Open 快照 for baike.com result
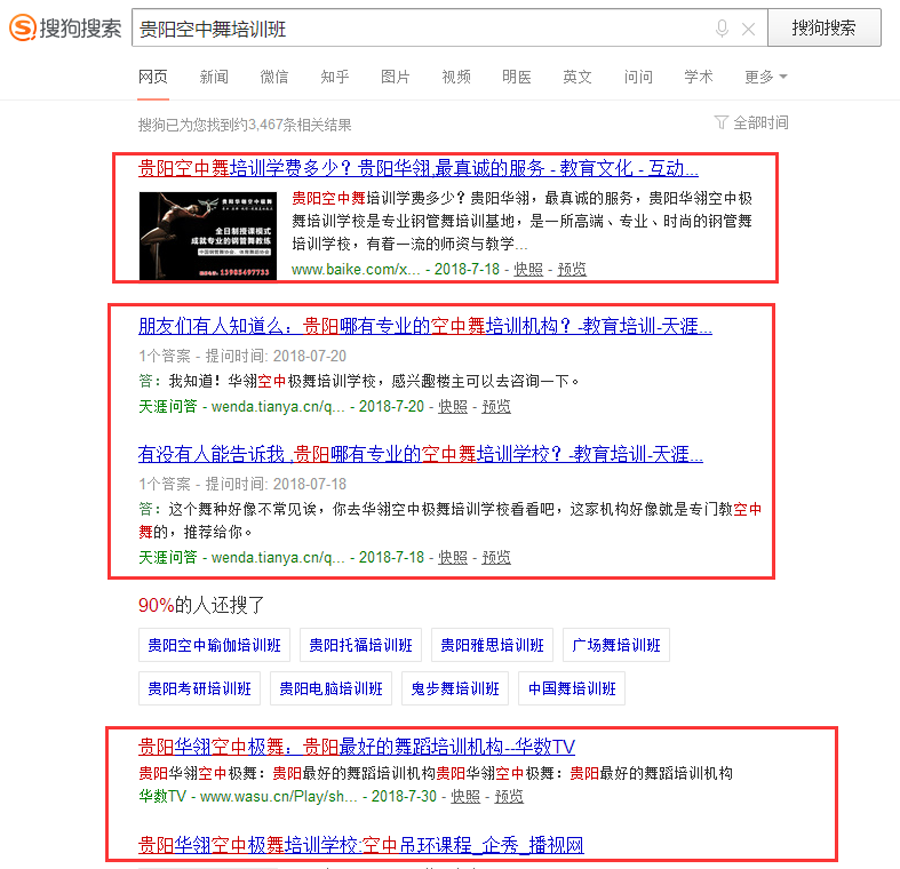Screen dimensions: 900x869 click(x=528, y=269)
